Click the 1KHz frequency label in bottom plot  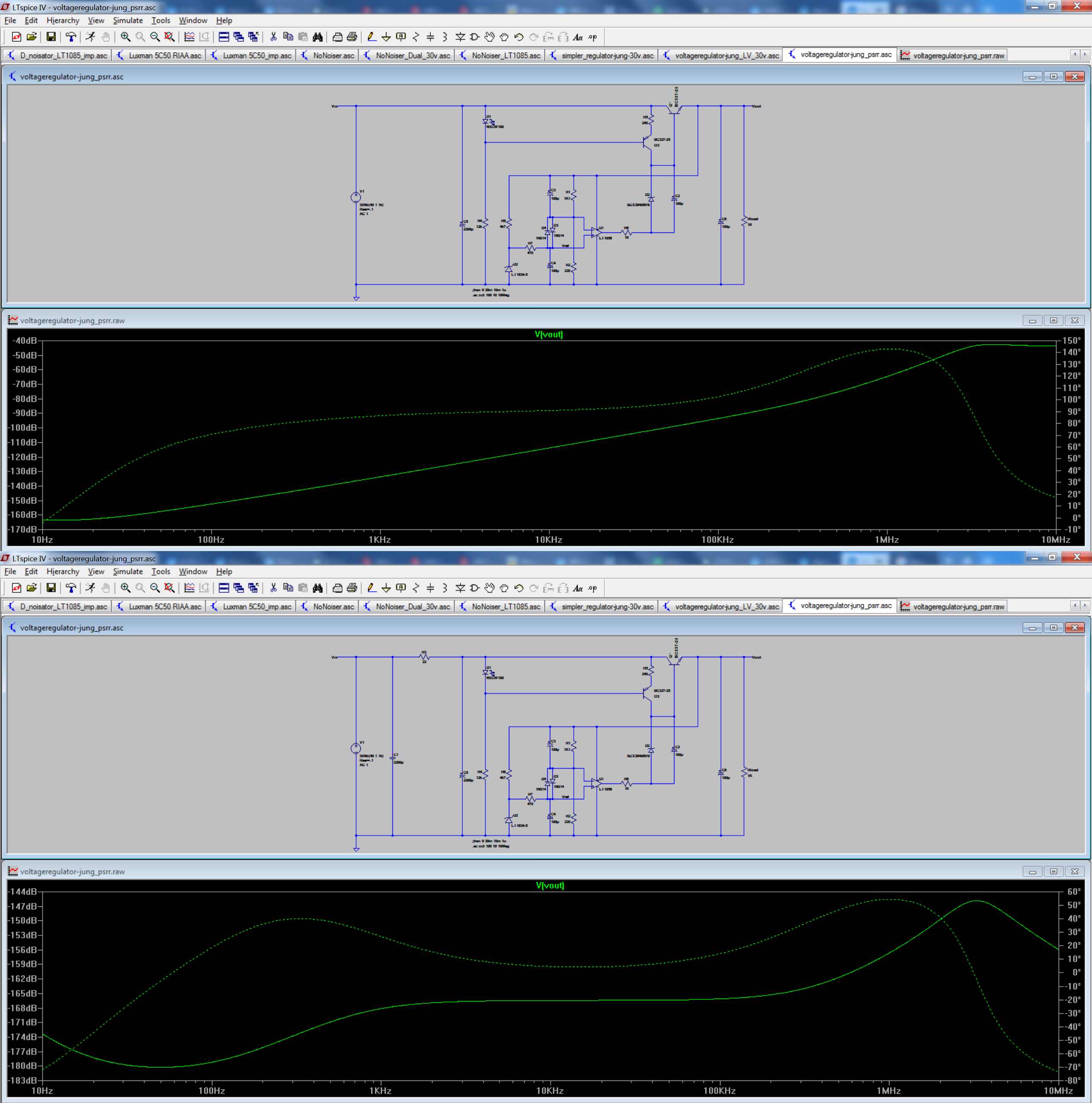(380, 1091)
